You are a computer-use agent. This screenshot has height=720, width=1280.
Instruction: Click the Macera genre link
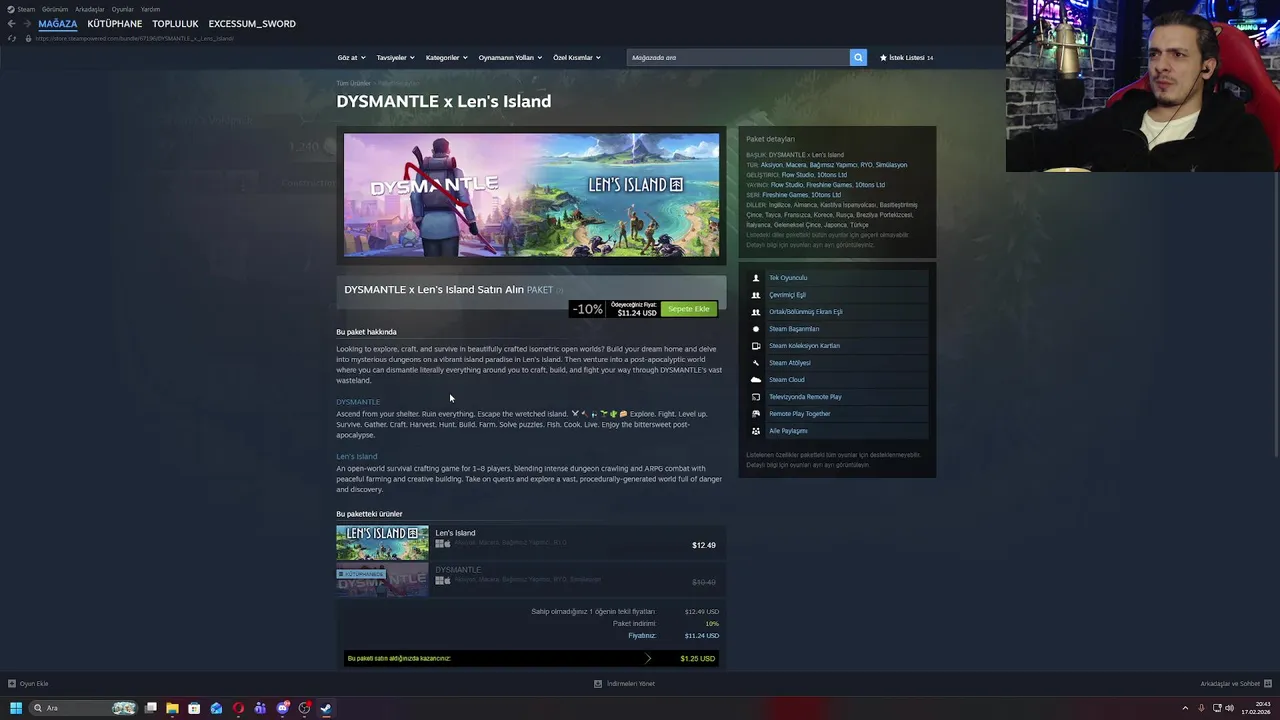pos(796,165)
